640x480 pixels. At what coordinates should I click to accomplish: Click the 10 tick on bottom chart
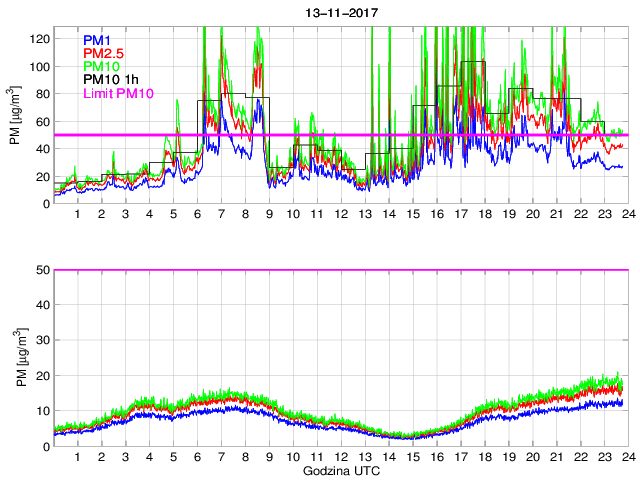pyautogui.click(x=43, y=411)
